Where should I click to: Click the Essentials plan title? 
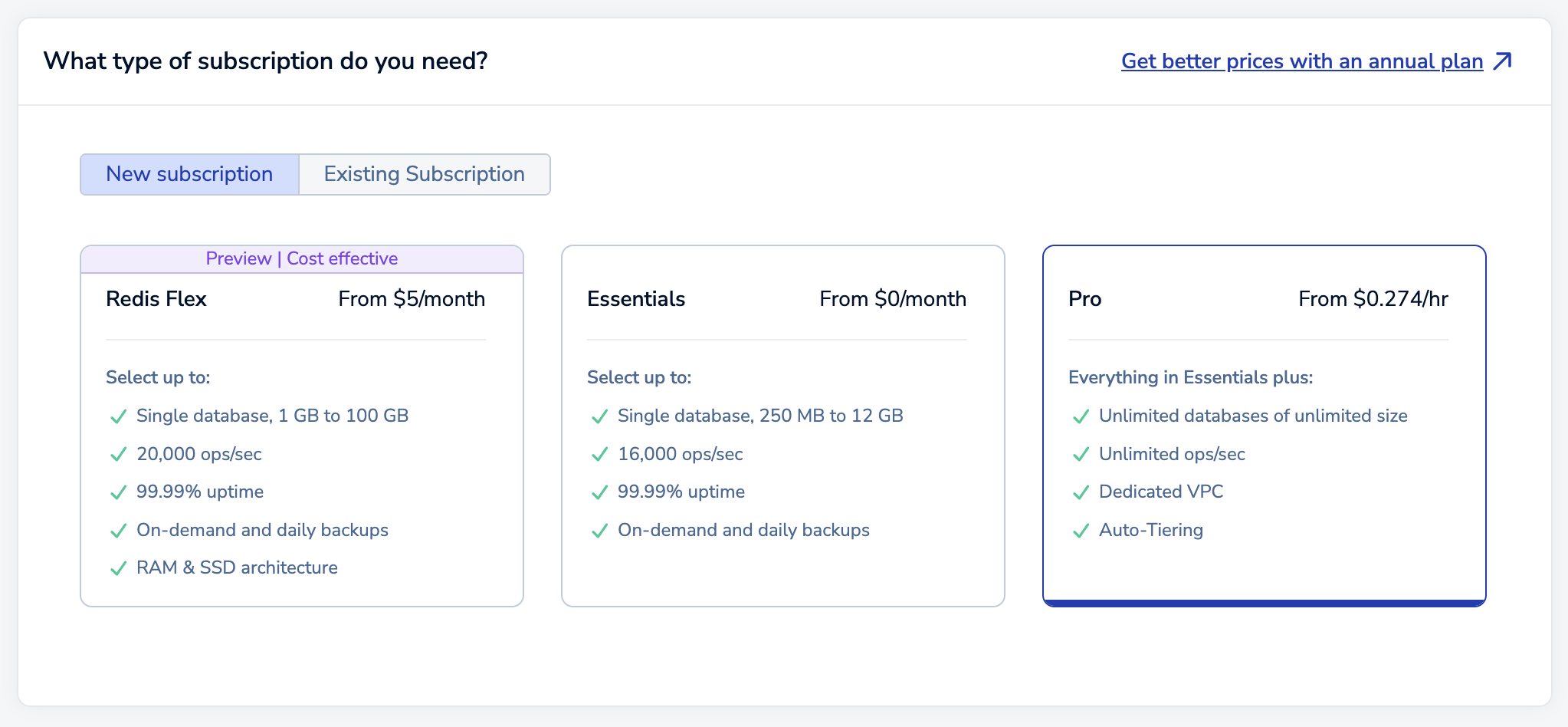tap(636, 299)
